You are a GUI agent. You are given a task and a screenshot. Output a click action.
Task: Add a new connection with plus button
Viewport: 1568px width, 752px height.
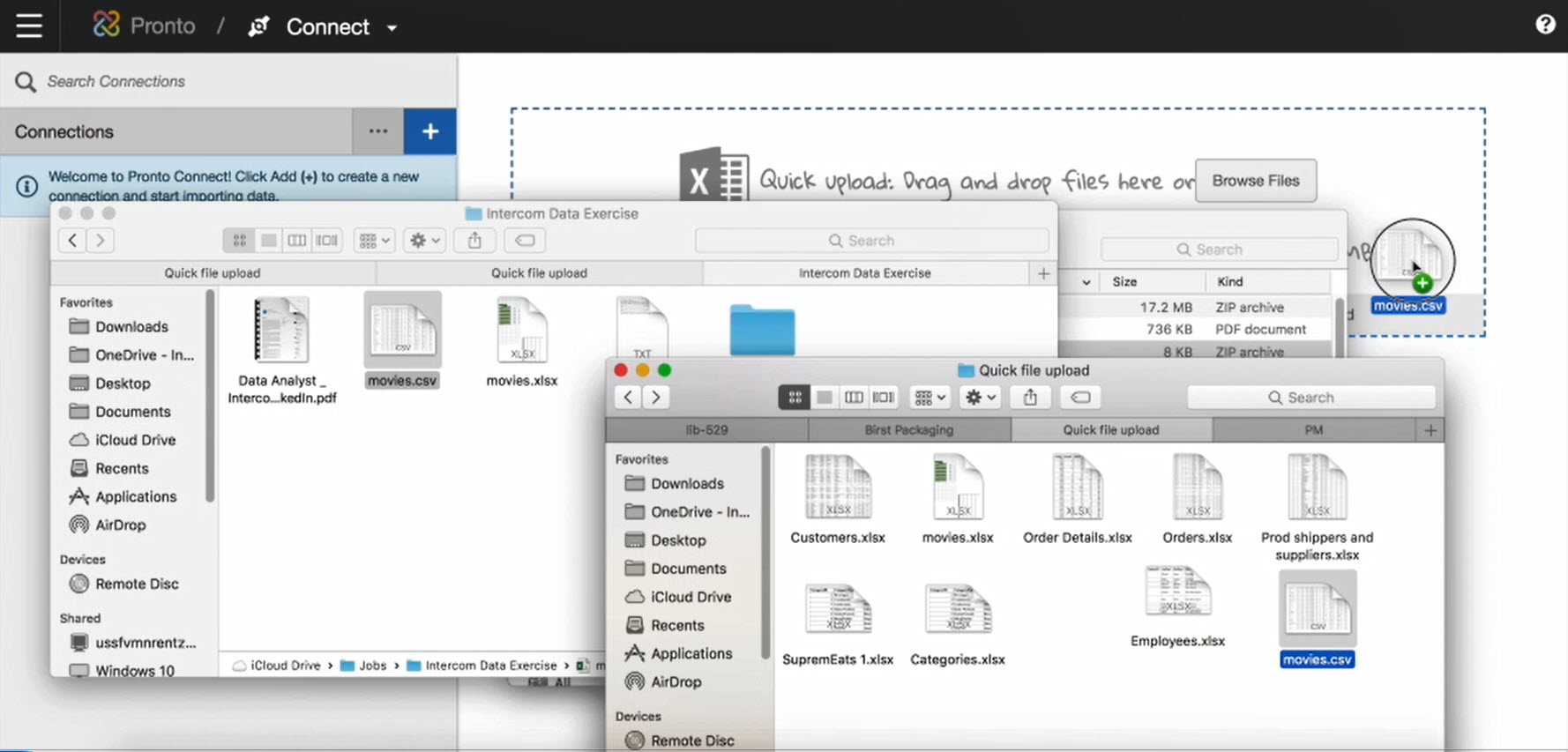point(430,131)
